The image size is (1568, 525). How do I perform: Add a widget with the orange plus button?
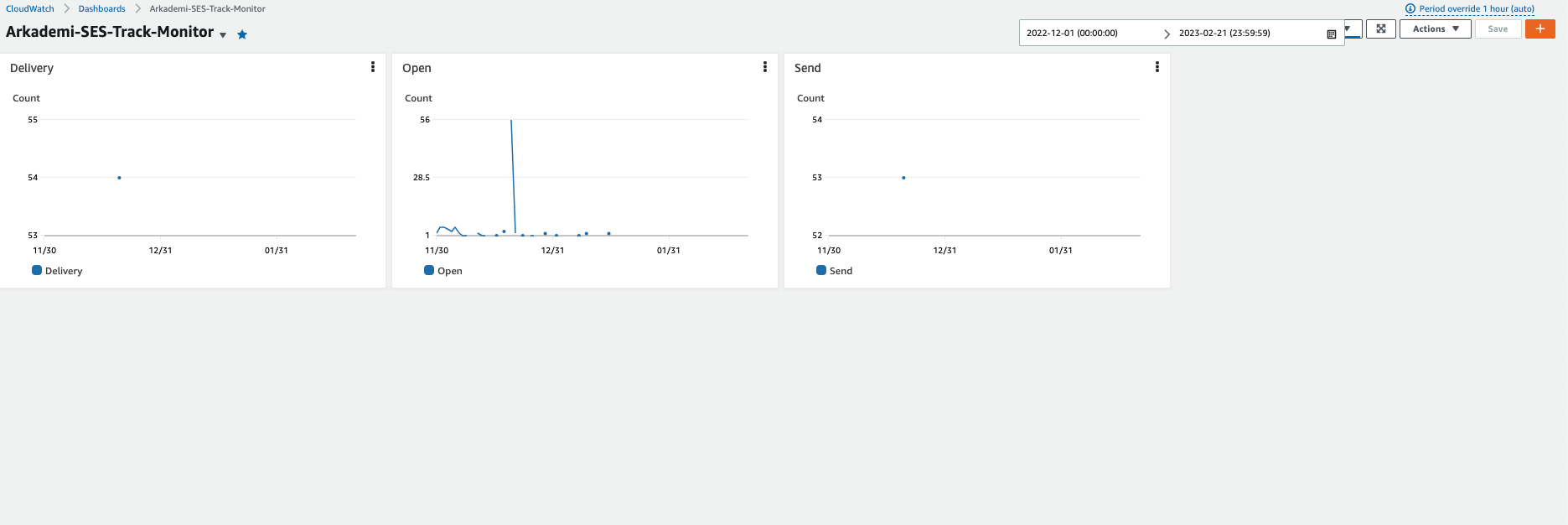1540,29
